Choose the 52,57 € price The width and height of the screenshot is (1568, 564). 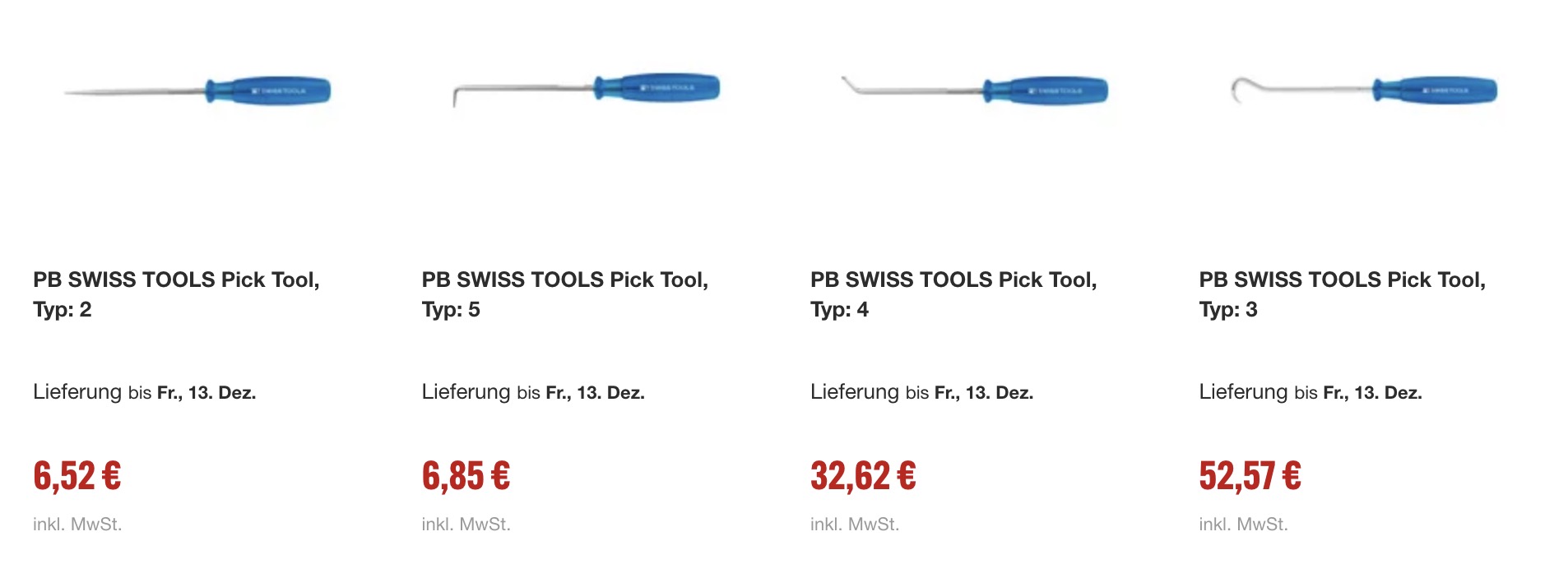click(x=1250, y=476)
